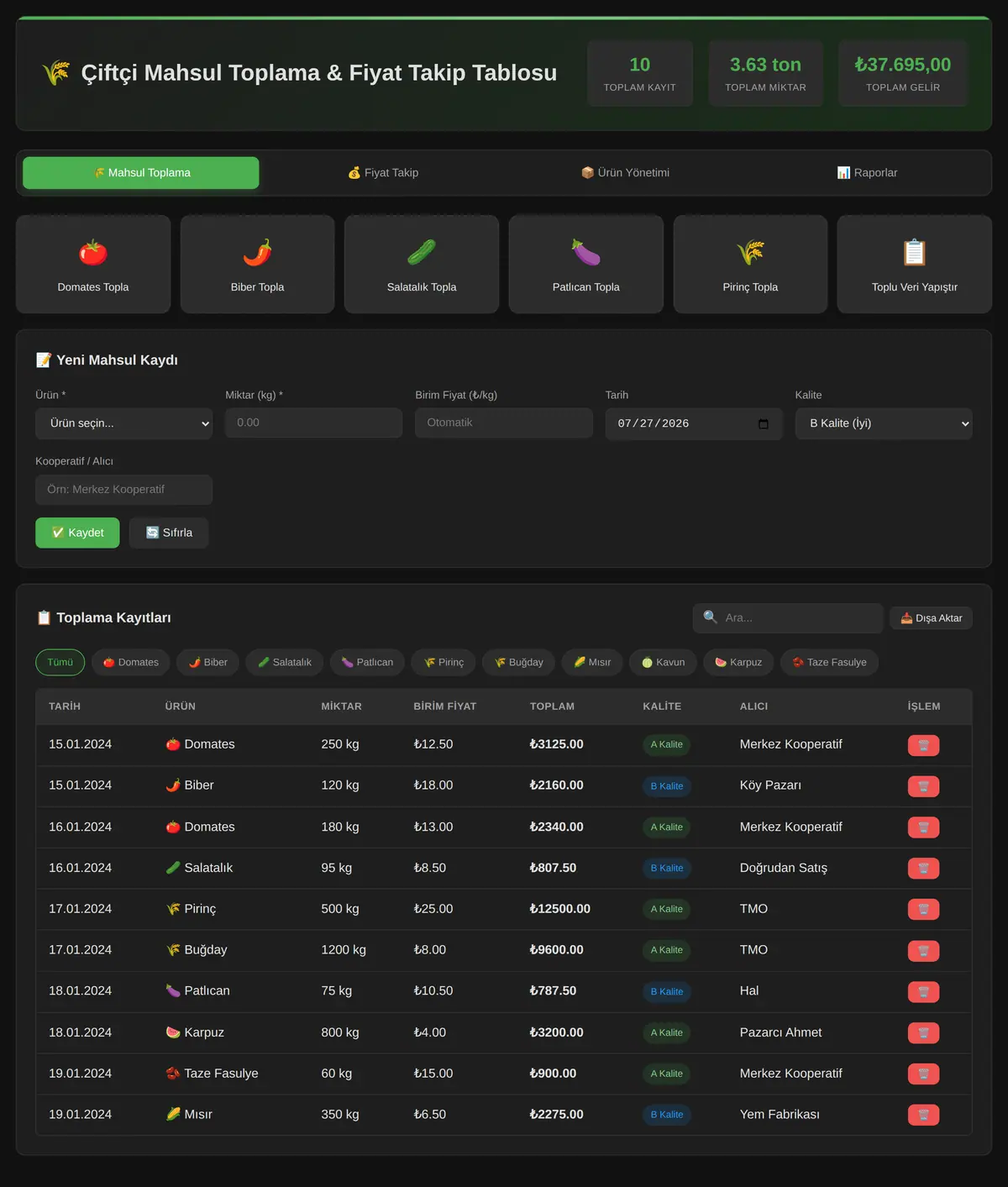
Task: Choose the Biber Topla quick card
Action: click(x=258, y=265)
